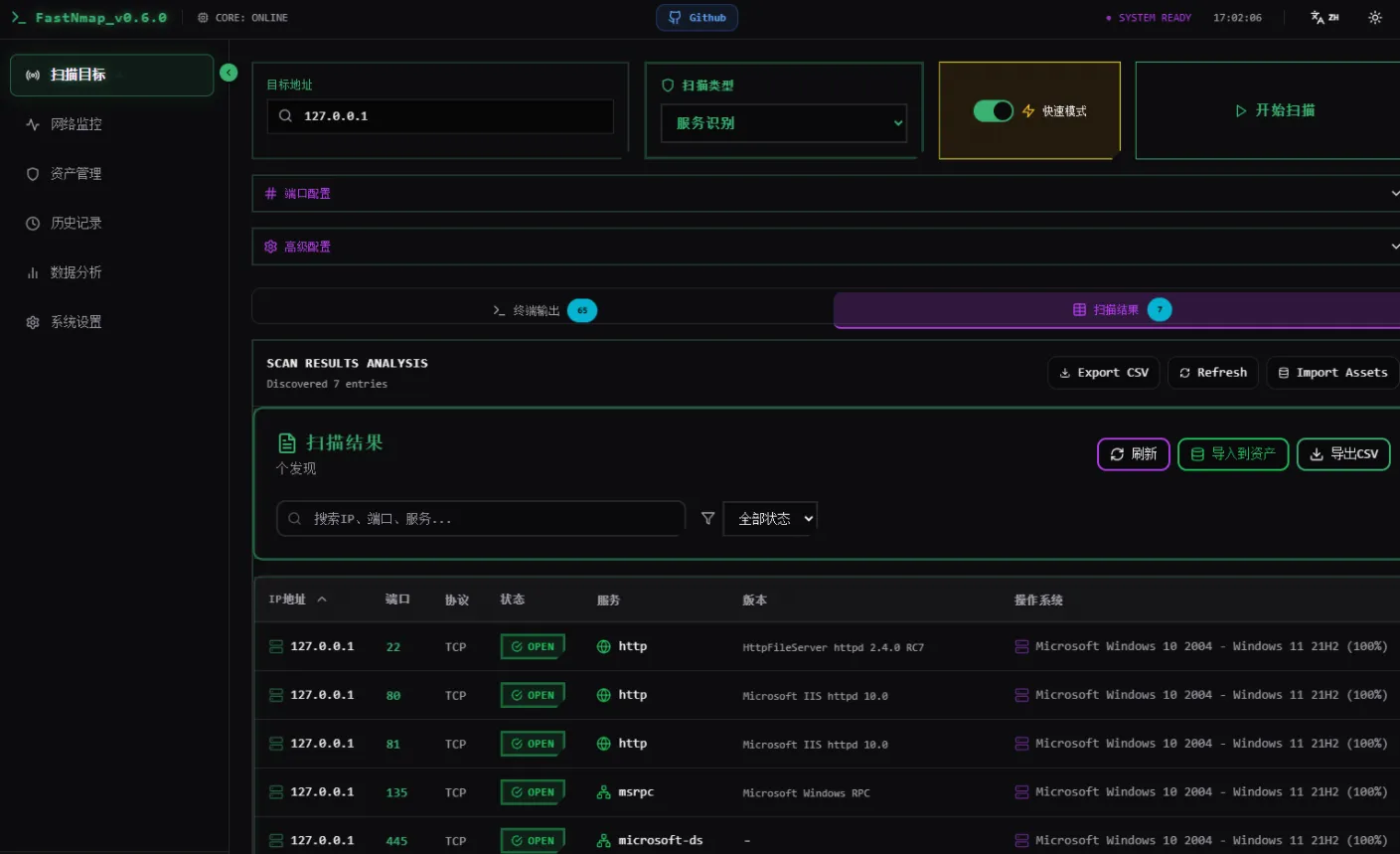This screenshot has height=854, width=1400.
Task: Click the language switch icon
Action: tap(1323, 18)
